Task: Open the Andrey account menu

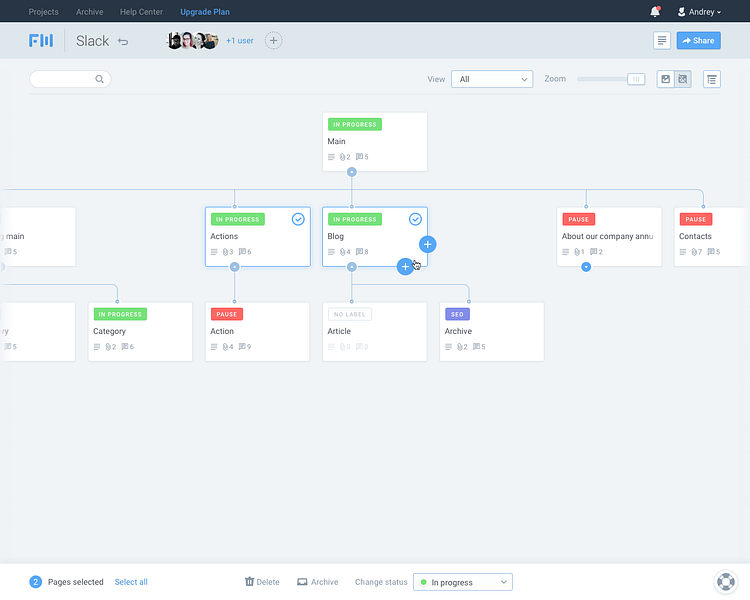Action: 699,12
